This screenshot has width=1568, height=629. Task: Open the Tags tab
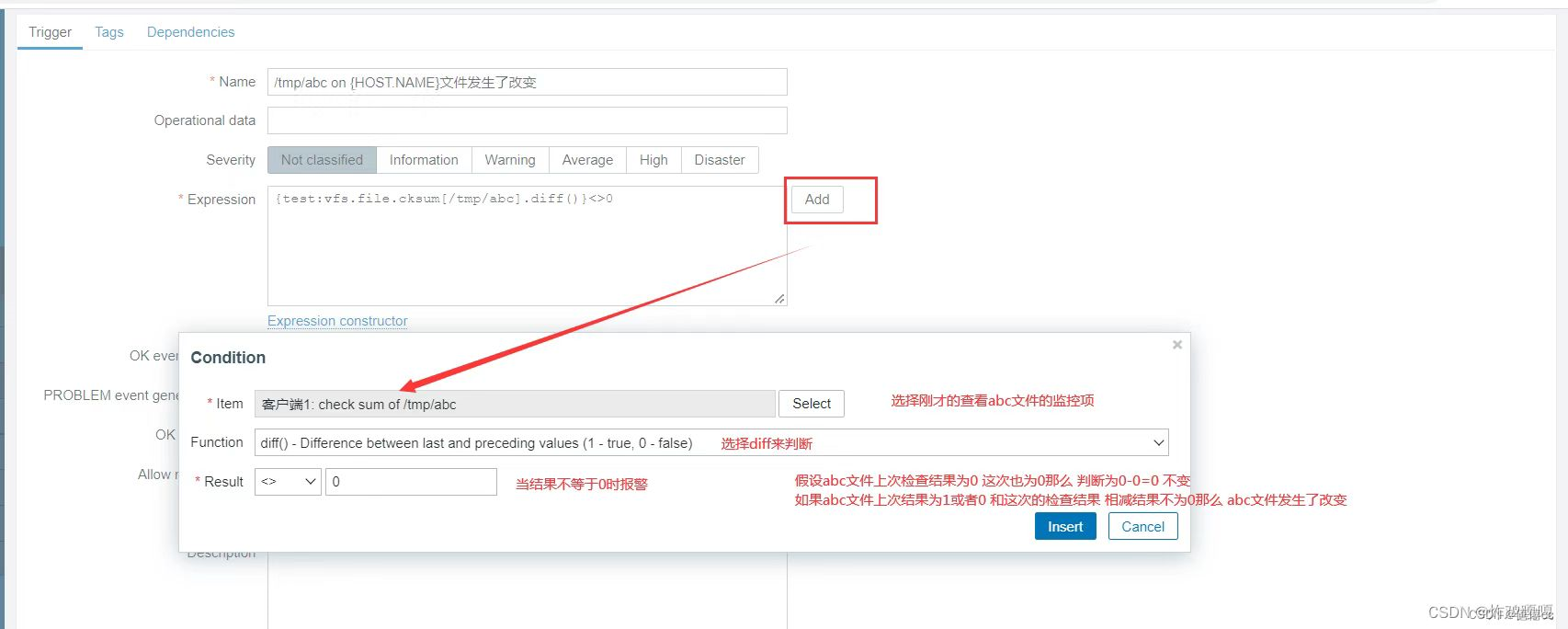point(109,32)
